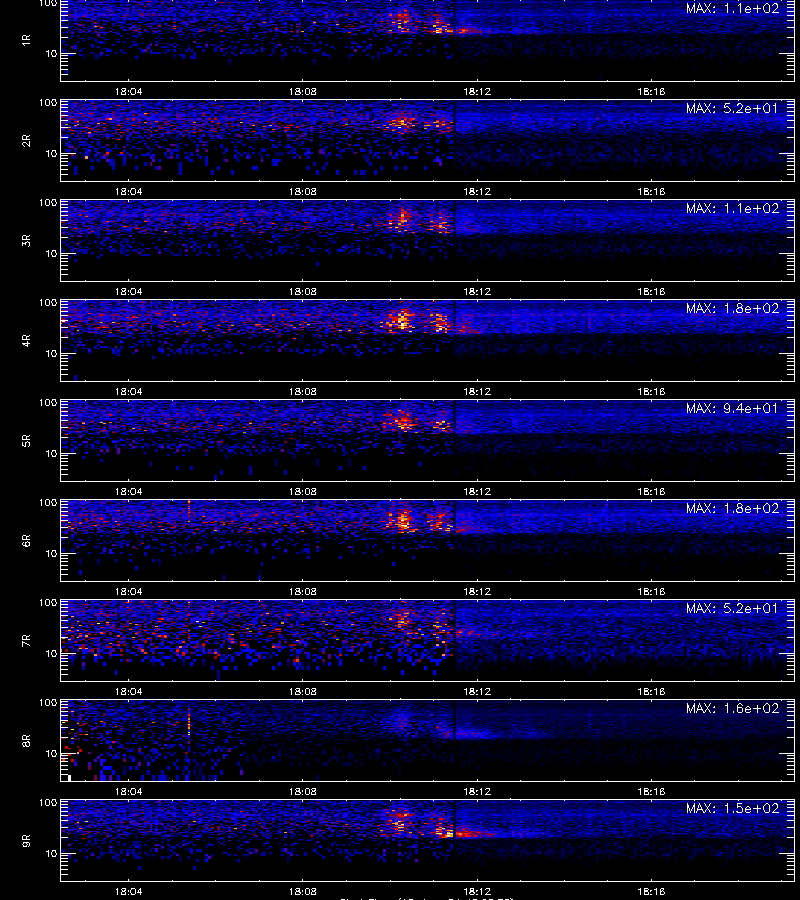Viewport: 800px width, 900px height.
Task: Click the 10 y-axis label of 4R panel
Action: tap(51, 354)
